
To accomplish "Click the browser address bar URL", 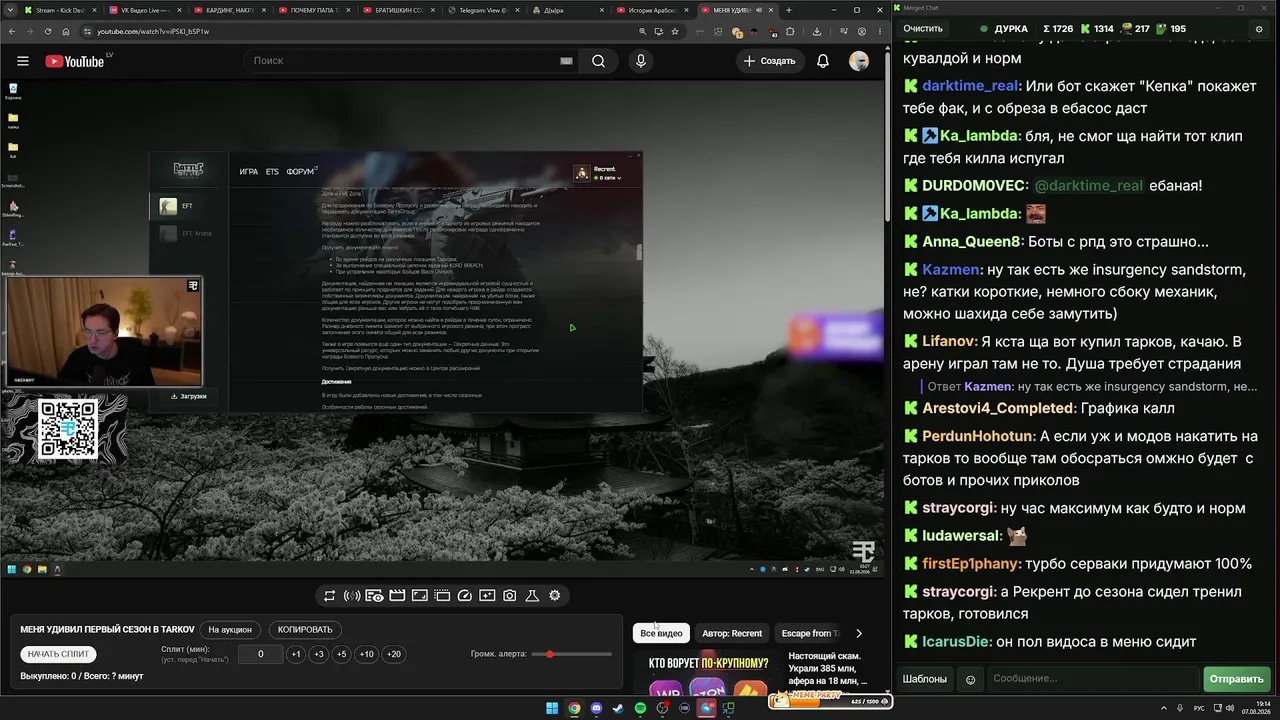I will [x=153, y=31].
